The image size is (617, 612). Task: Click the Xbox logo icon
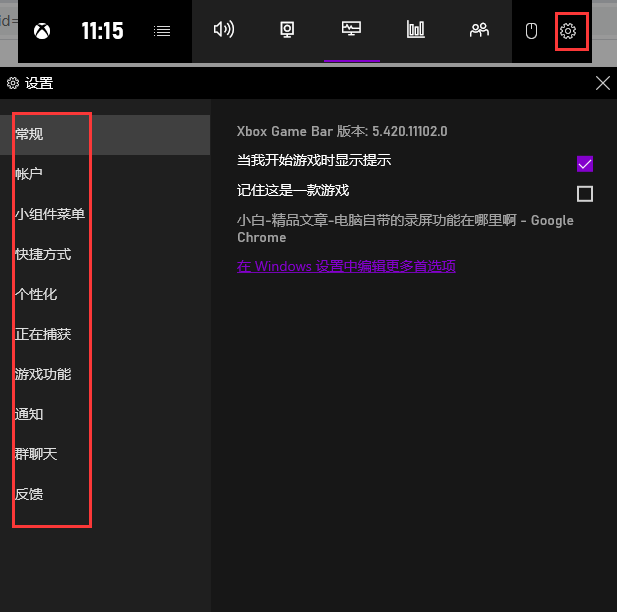click(x=42, y=31)
